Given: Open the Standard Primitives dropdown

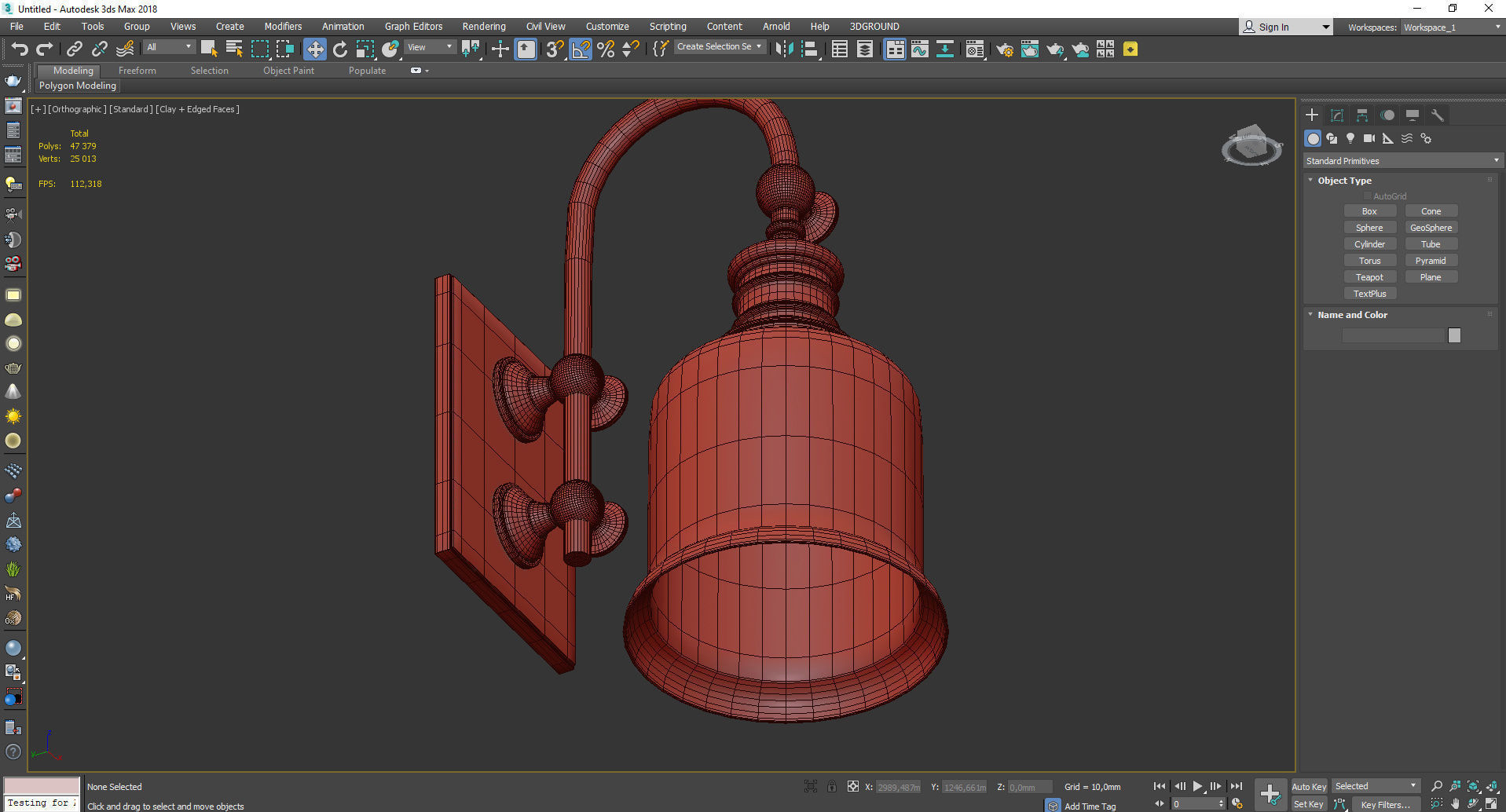Looking at the screenshot, I should coord(1402,160).
